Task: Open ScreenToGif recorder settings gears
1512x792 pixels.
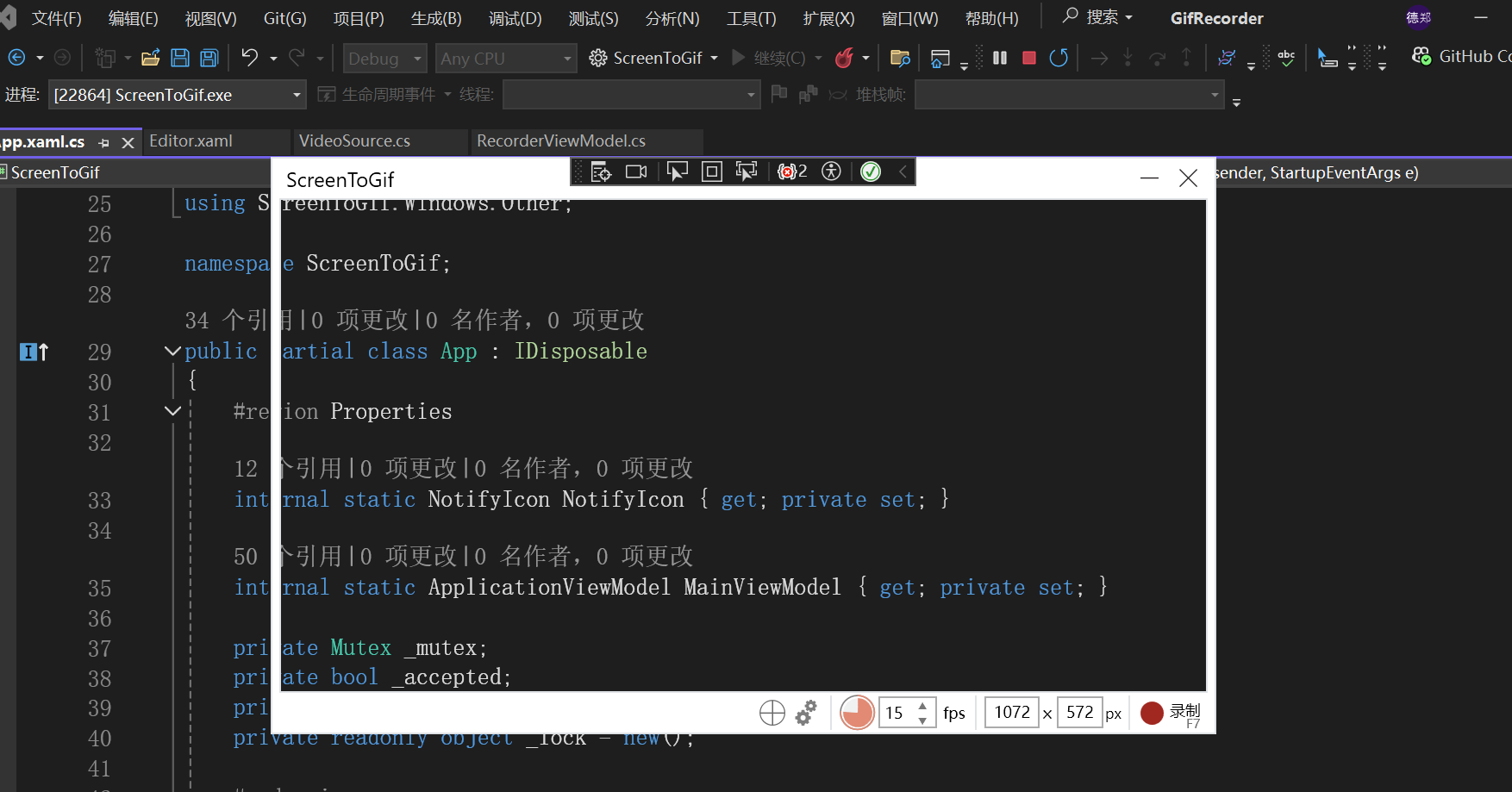Action: [x=806, y=713]
